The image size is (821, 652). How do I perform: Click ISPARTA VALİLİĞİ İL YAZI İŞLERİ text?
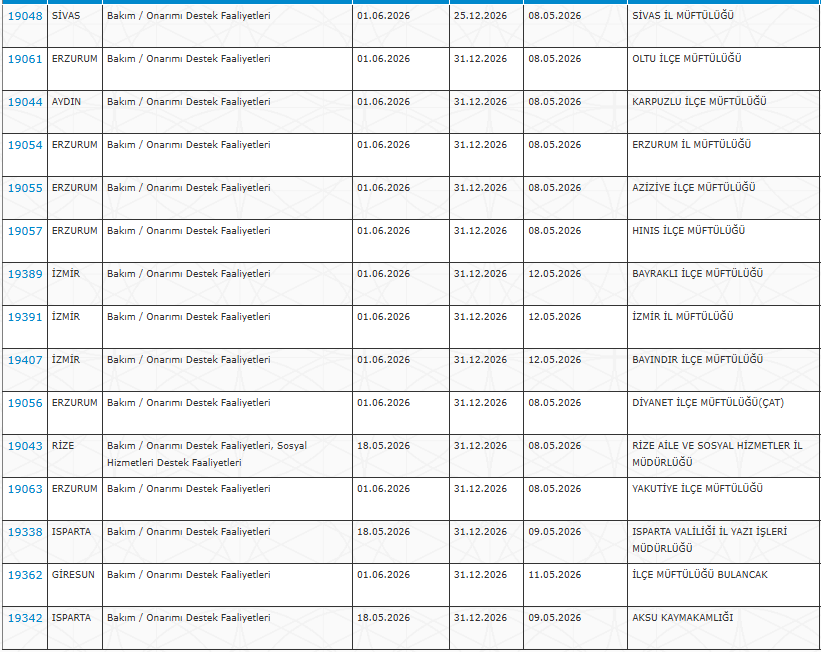tap(709, 532)
